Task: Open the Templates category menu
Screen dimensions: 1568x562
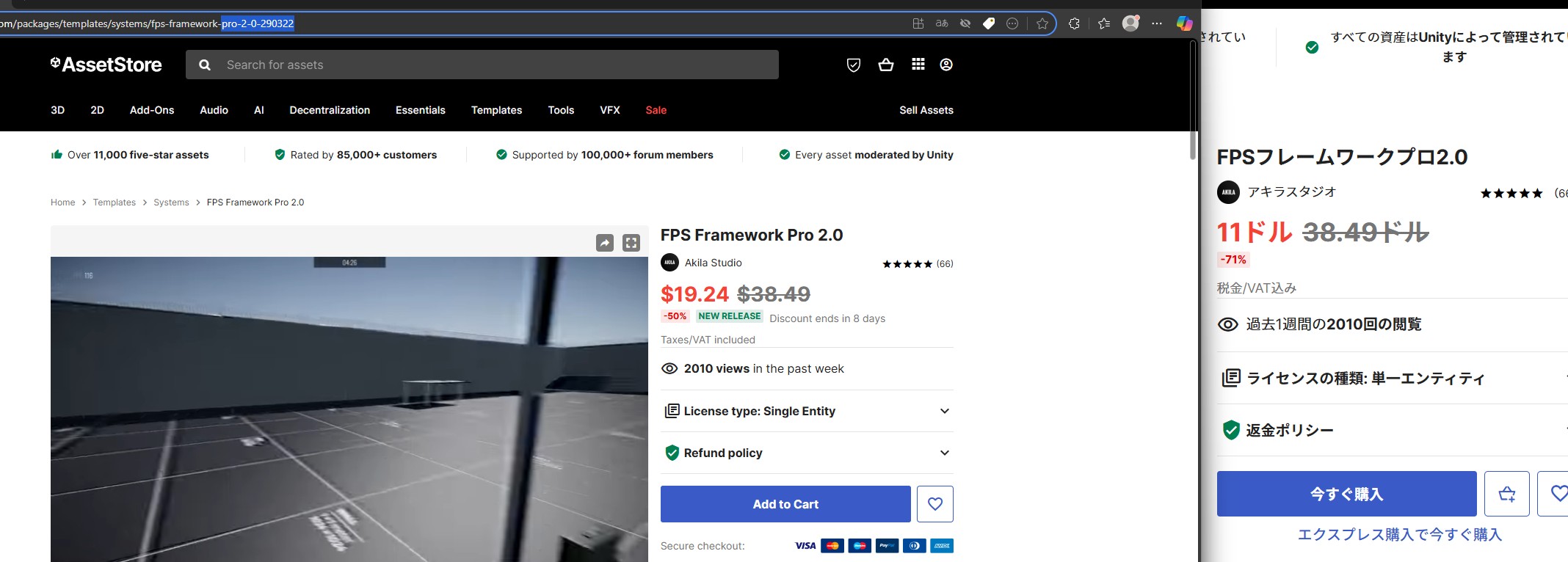Action: coord(496,110)
